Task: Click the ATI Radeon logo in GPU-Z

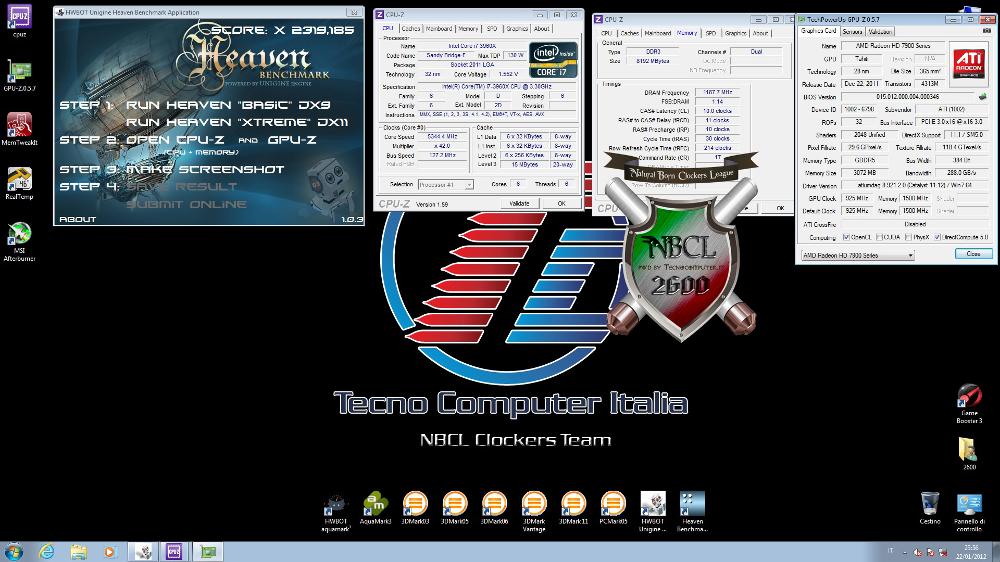Action: point(968,64)
